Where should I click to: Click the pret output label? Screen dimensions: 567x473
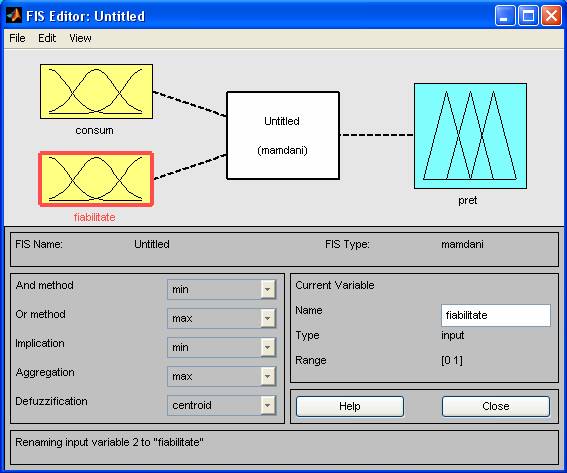[x=468, y=200]
